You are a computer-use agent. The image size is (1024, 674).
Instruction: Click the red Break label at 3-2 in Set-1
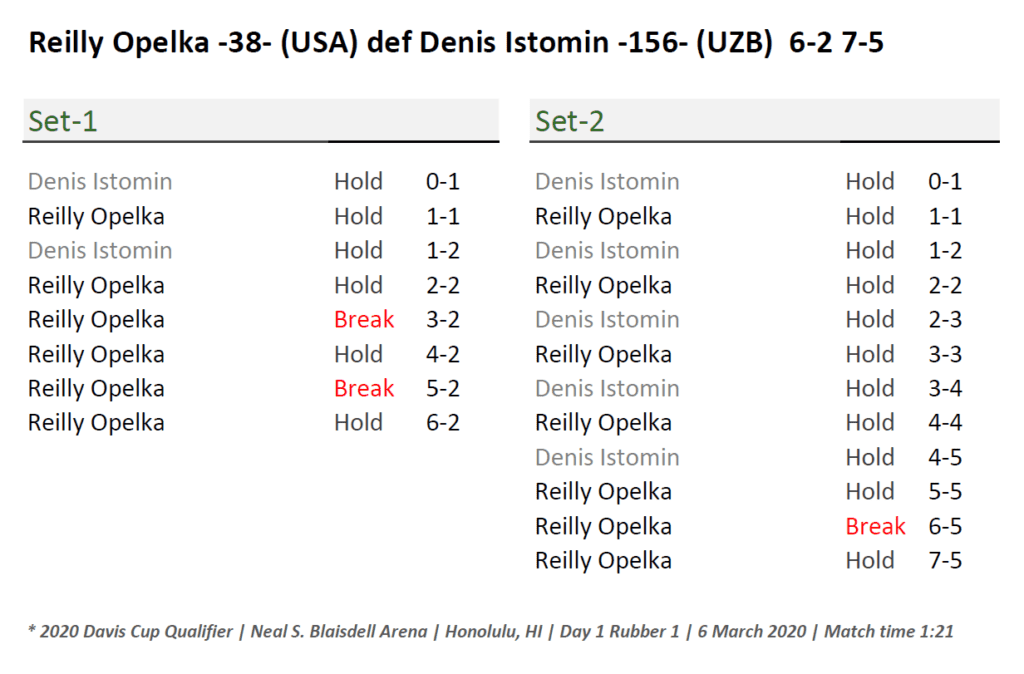[364, 320]
